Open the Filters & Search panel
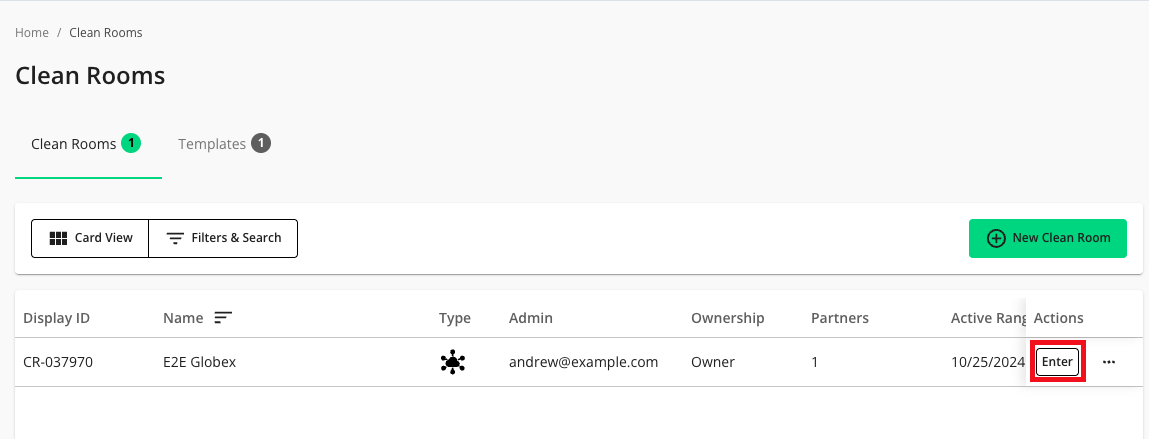The width and height of the screenshot is (1149, 439). (223, 238)
